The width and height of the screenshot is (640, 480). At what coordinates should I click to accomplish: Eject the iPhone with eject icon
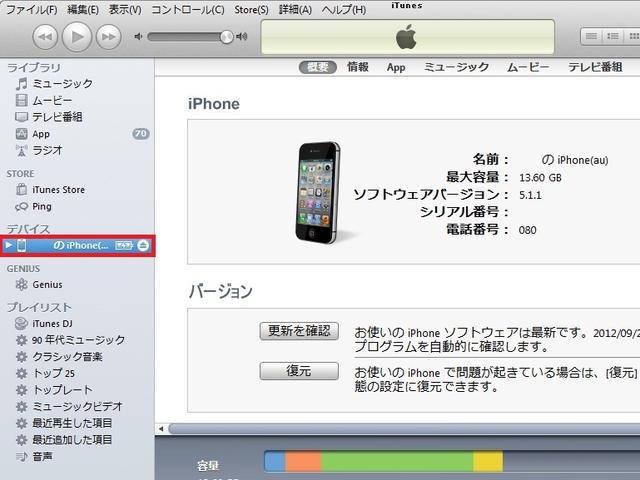click(x=143, y=245)
